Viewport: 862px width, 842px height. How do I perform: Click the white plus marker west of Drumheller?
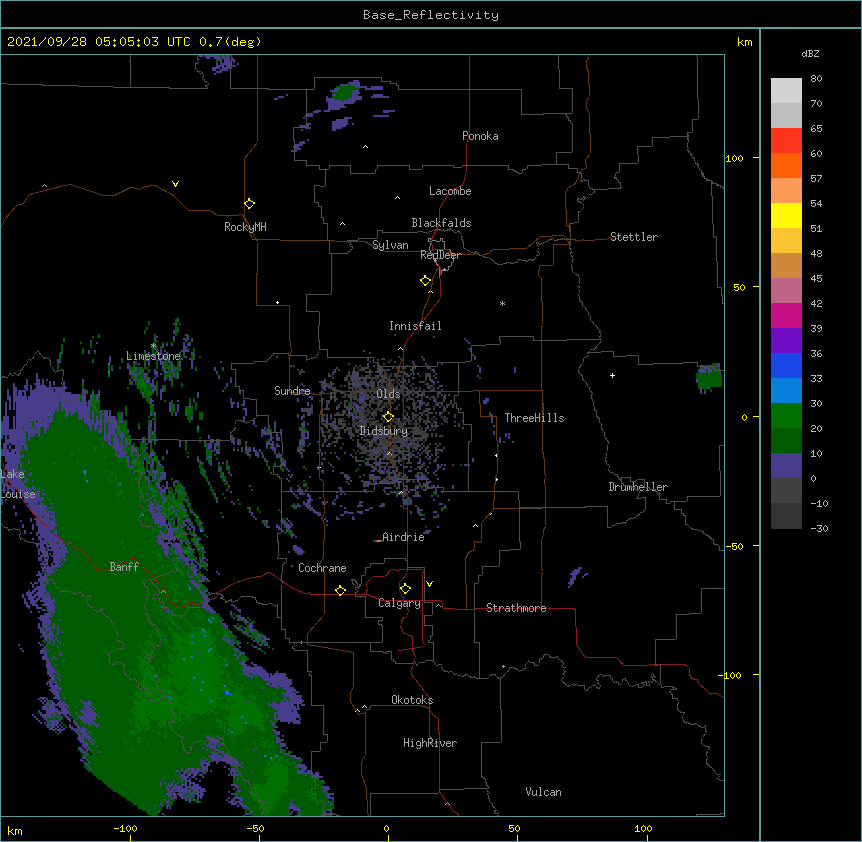612,375
